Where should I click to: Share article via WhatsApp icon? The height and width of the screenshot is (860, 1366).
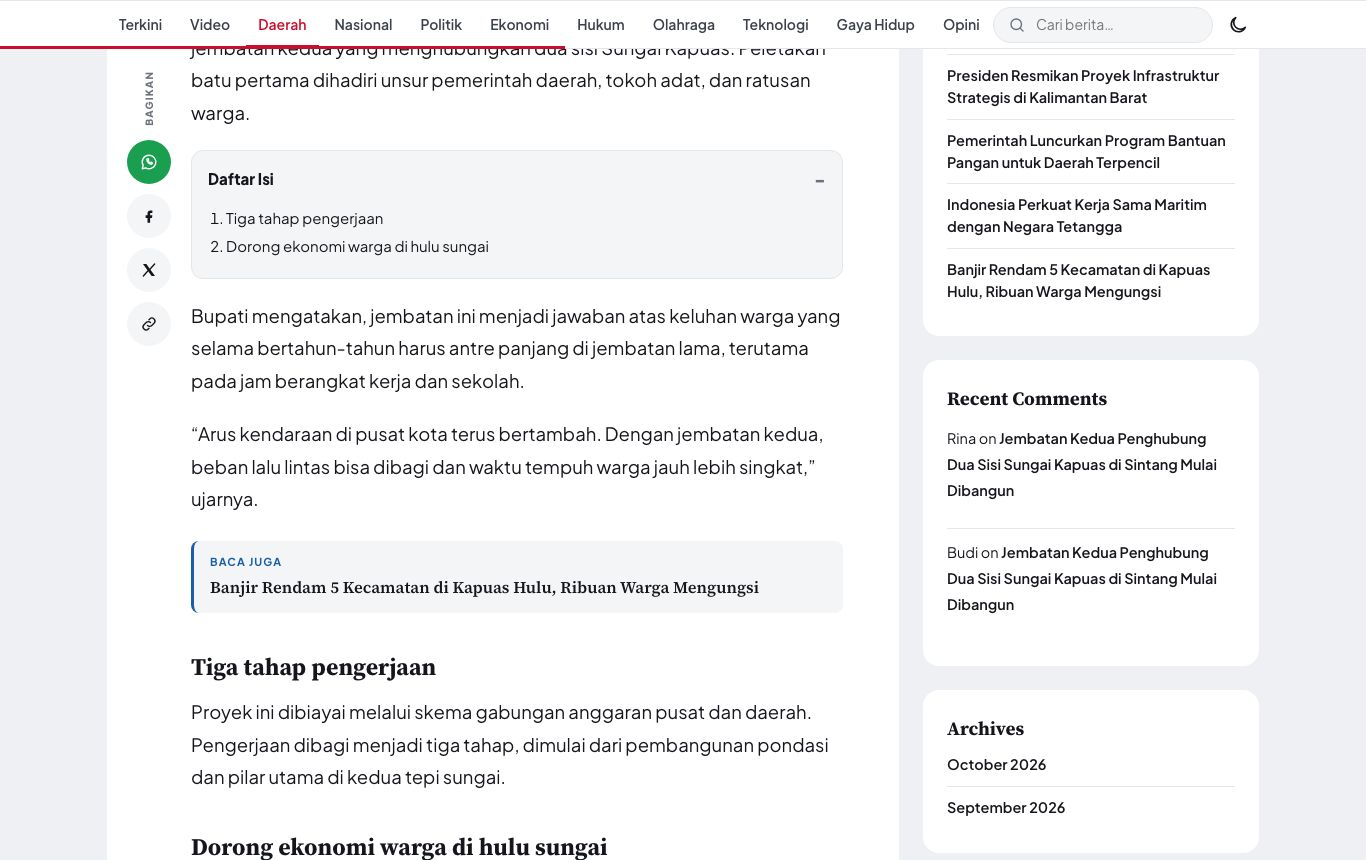(x=149, y=162)
